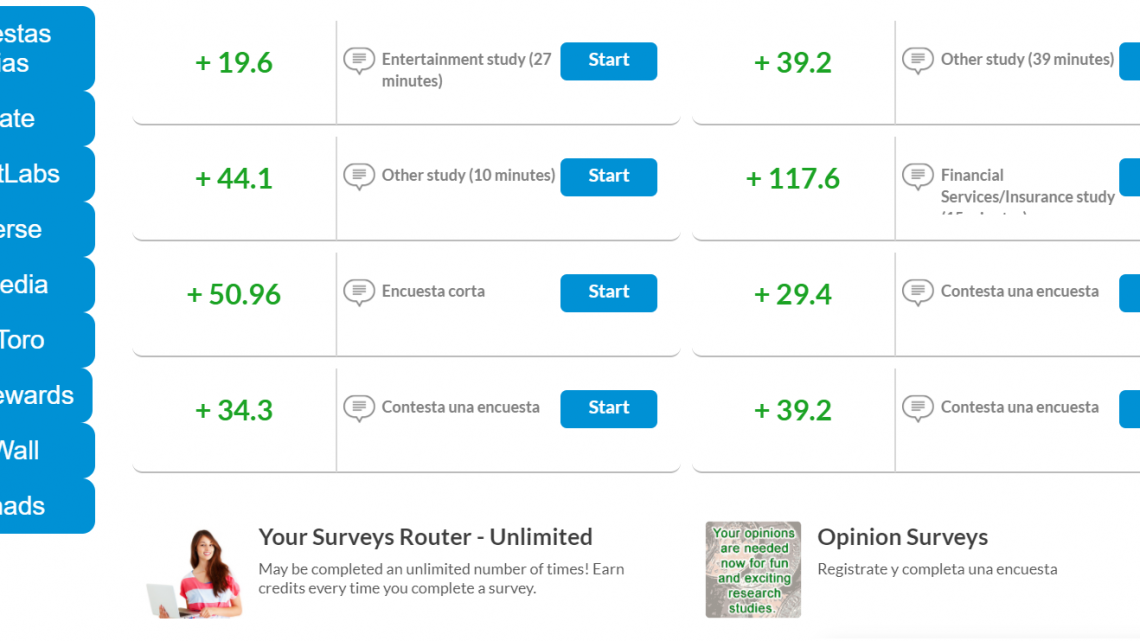Click speech bubble icon beside Other study (10 minutes)

[x=359, y=177]
